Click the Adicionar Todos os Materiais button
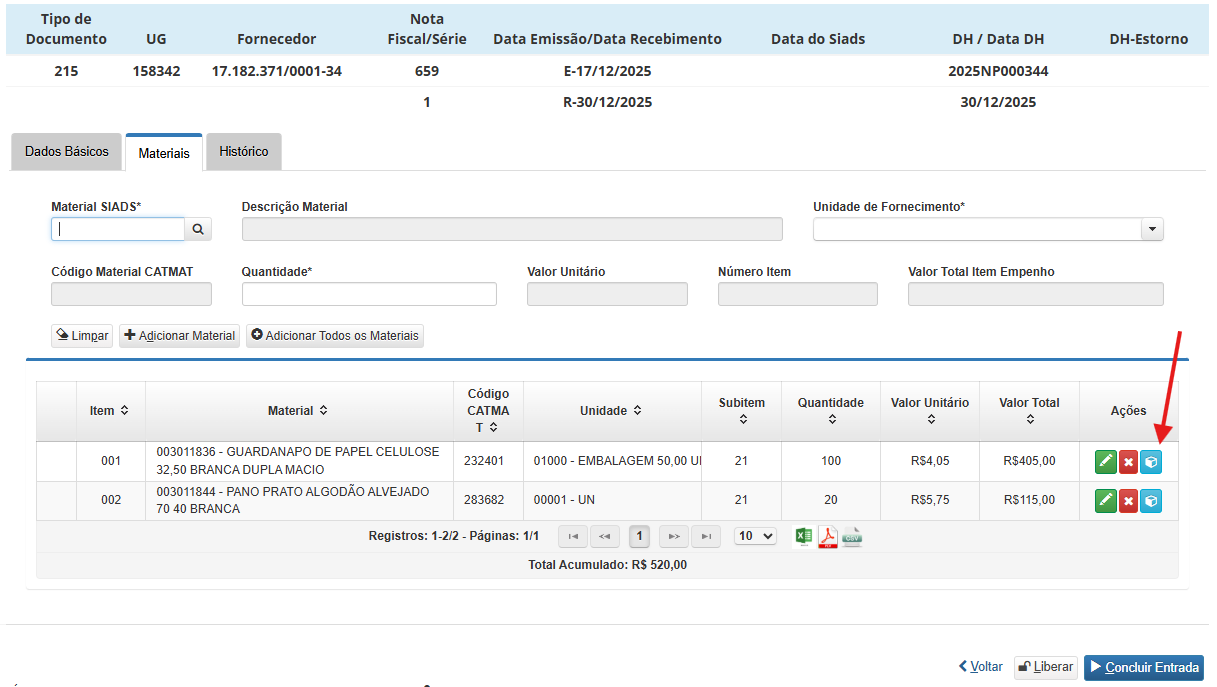The height and width of the screenshot is (687, 1217). [x=335, y=336]
